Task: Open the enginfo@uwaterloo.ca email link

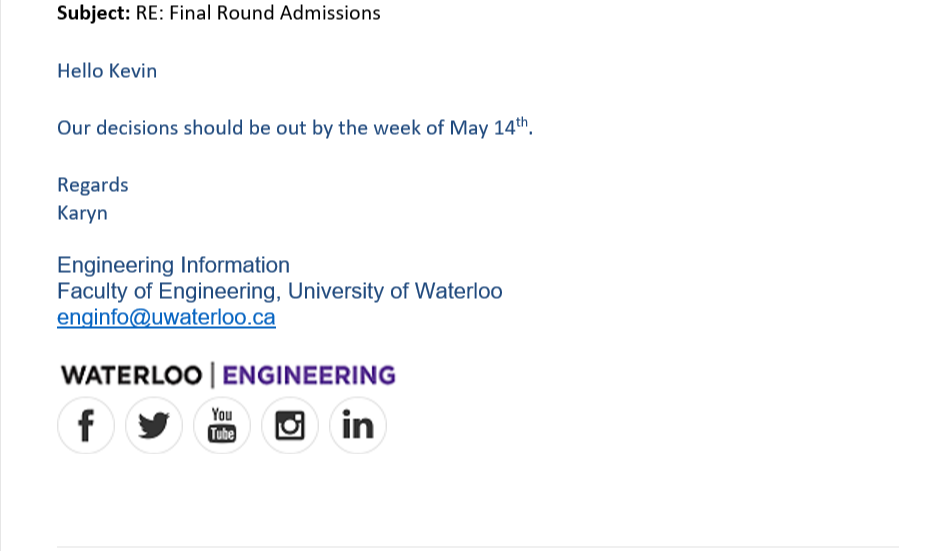Action: pyautogui.click(x=166, y=318)
